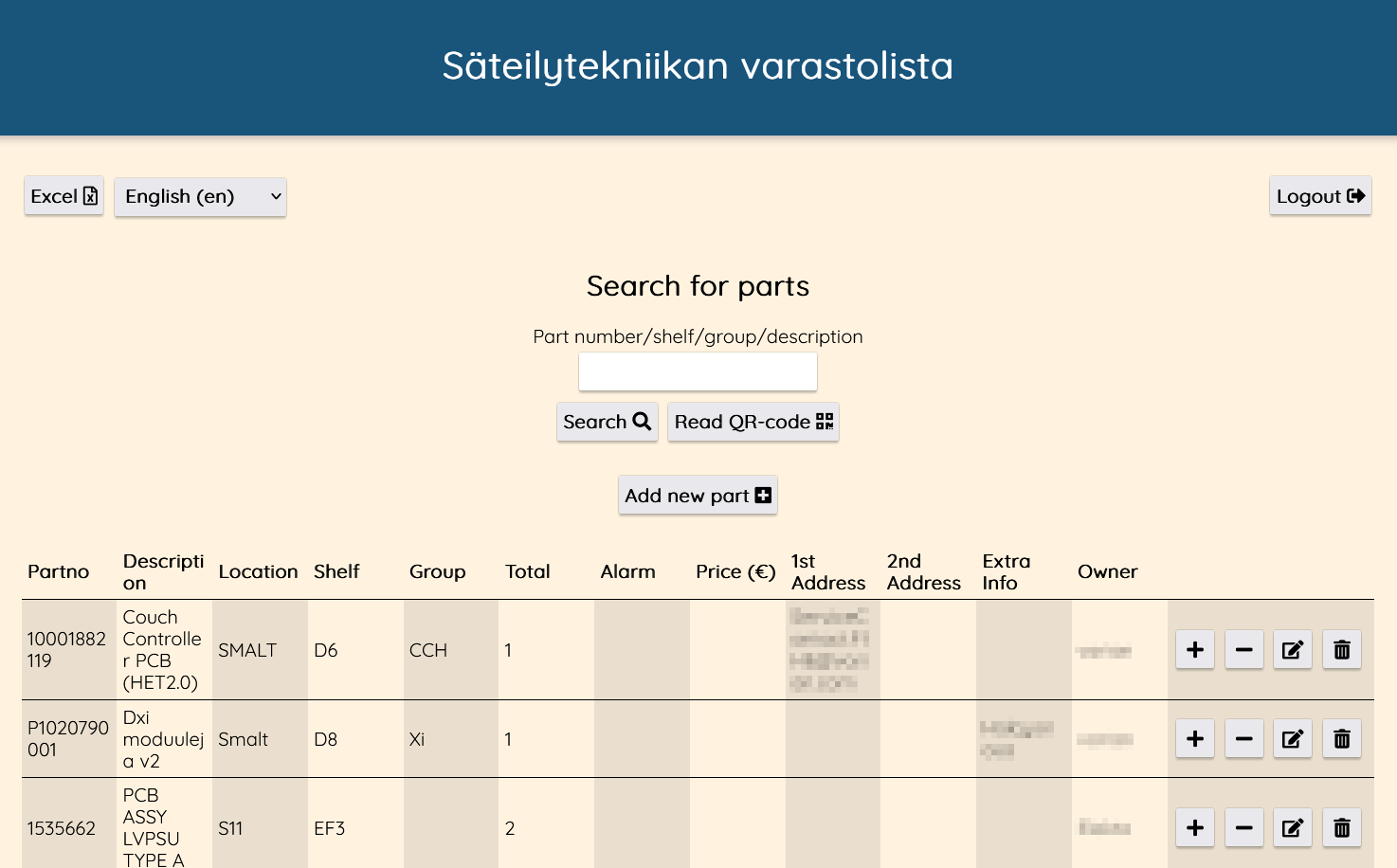
Task: Increase stock of the PCB ASSY LVPSU part
Action: 1194,827
